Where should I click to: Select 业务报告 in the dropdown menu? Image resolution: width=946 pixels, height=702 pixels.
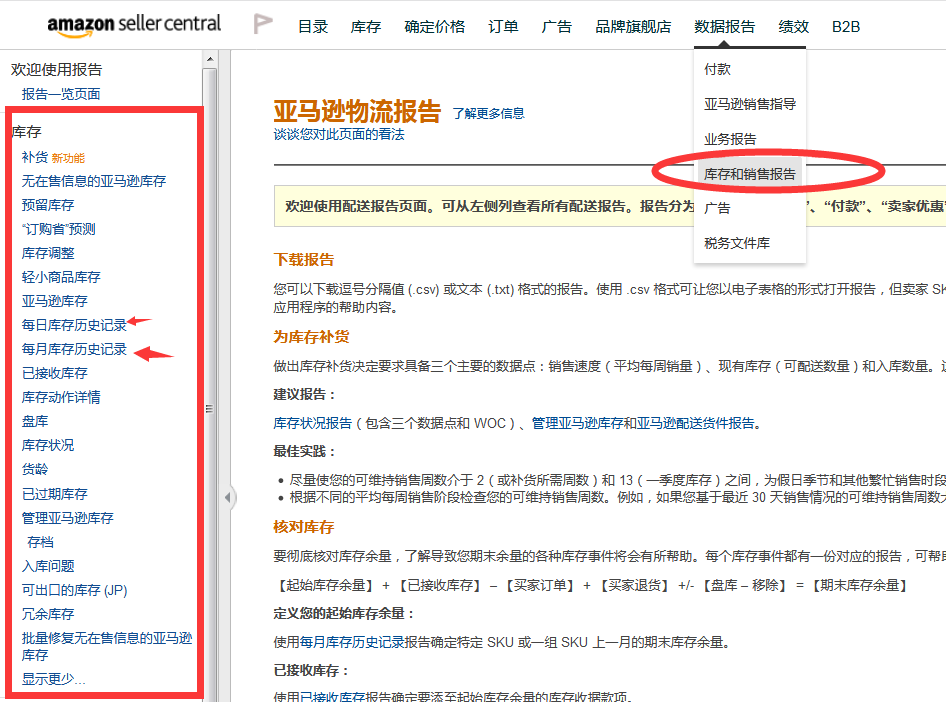[730, 139]
